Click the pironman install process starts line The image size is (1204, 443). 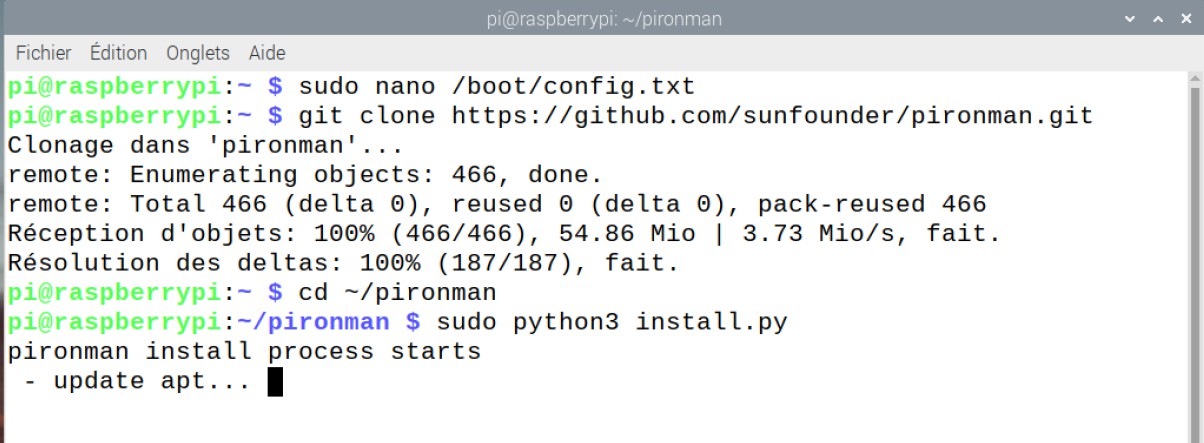click(244, 352)
